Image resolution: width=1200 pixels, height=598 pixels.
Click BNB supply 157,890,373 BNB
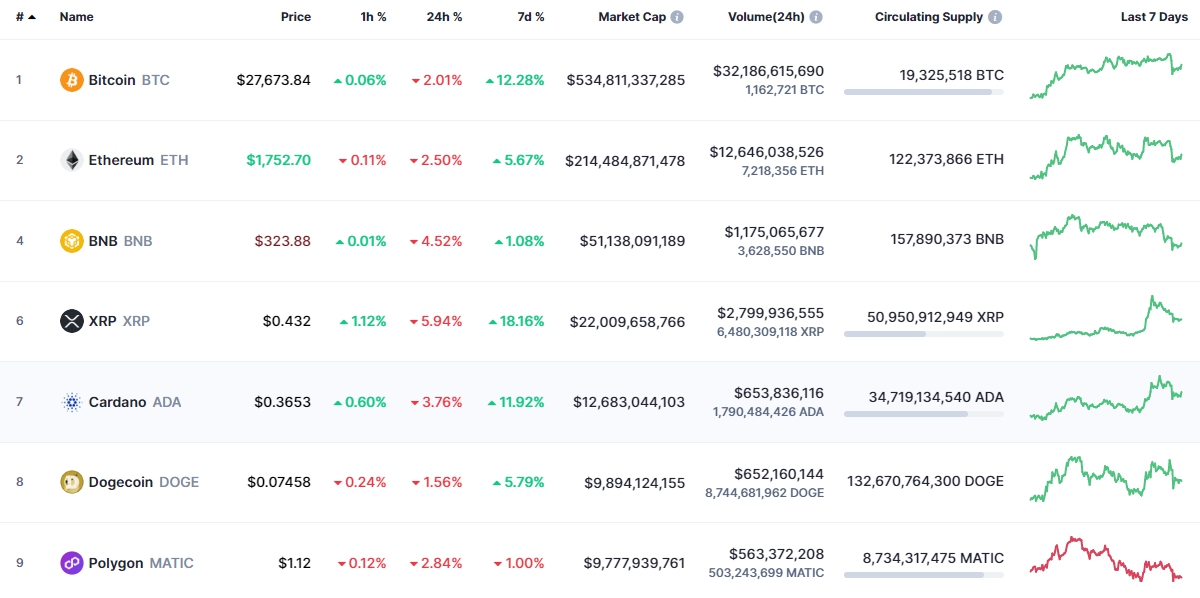point(947,240)
